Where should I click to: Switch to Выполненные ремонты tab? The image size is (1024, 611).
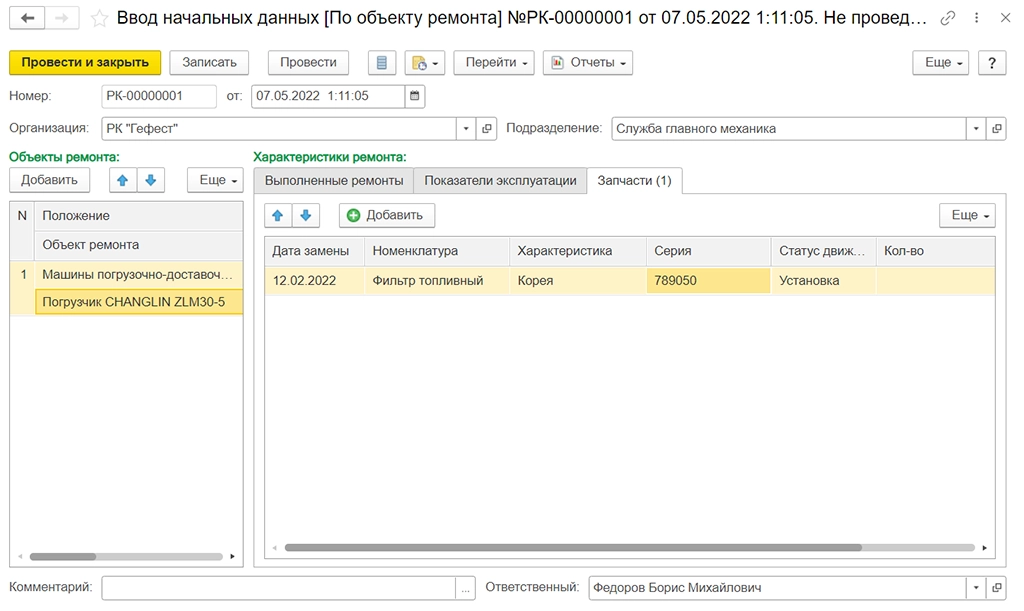[x=333, y=181]
